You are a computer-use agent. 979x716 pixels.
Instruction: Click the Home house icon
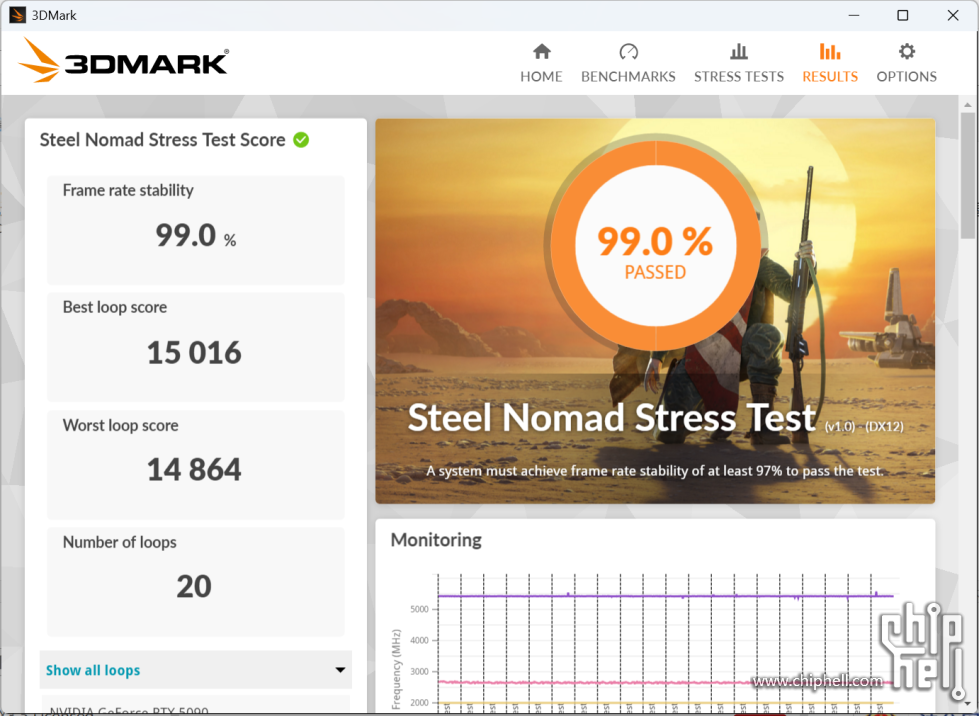pyautogui.click(x=541, y=51)
